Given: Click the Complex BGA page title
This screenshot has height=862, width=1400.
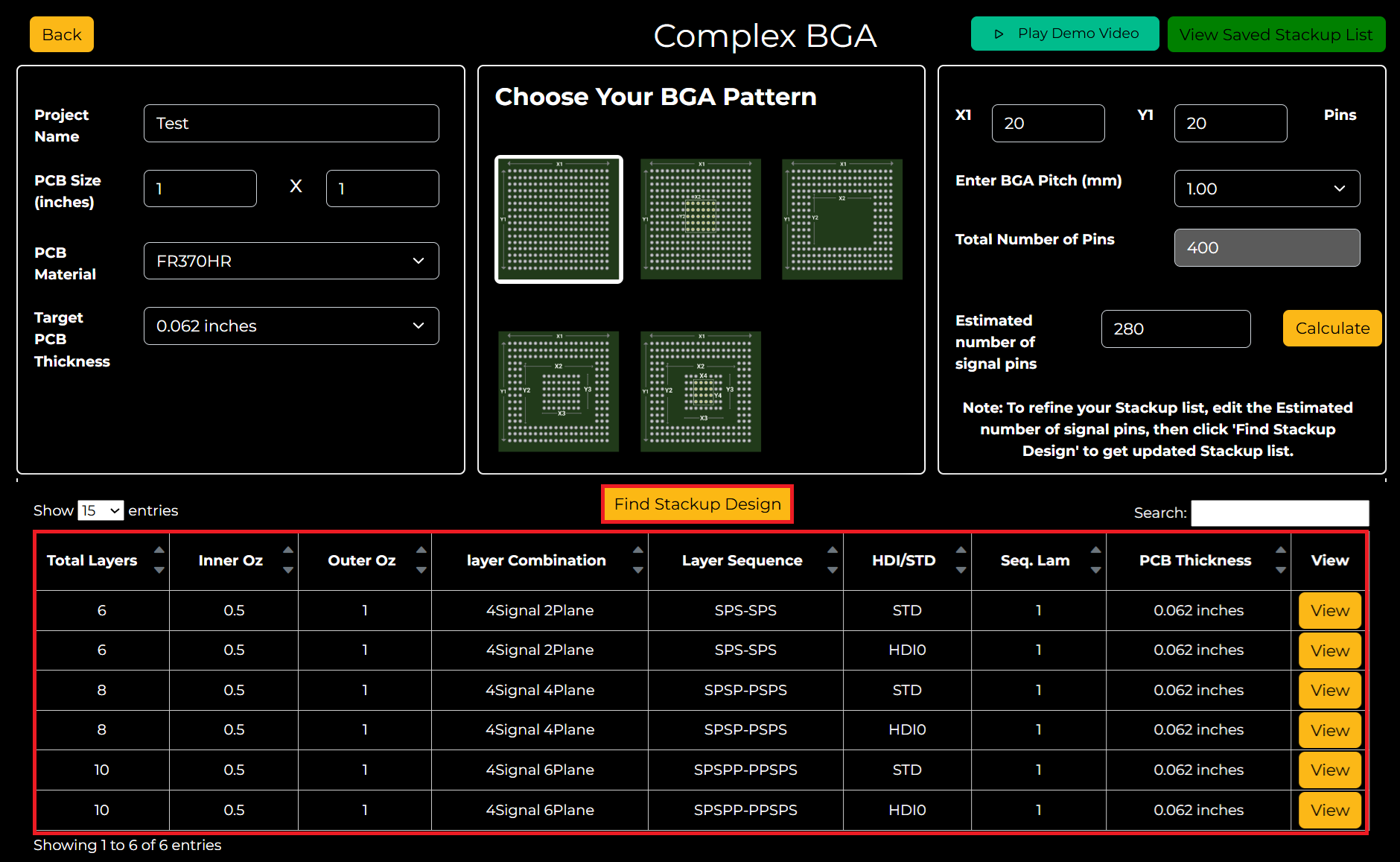Looking at the screenshot, I should (765, 36).
